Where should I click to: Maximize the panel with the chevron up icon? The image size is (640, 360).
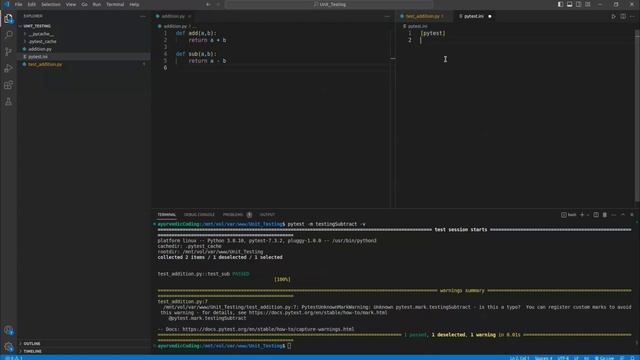623,215
